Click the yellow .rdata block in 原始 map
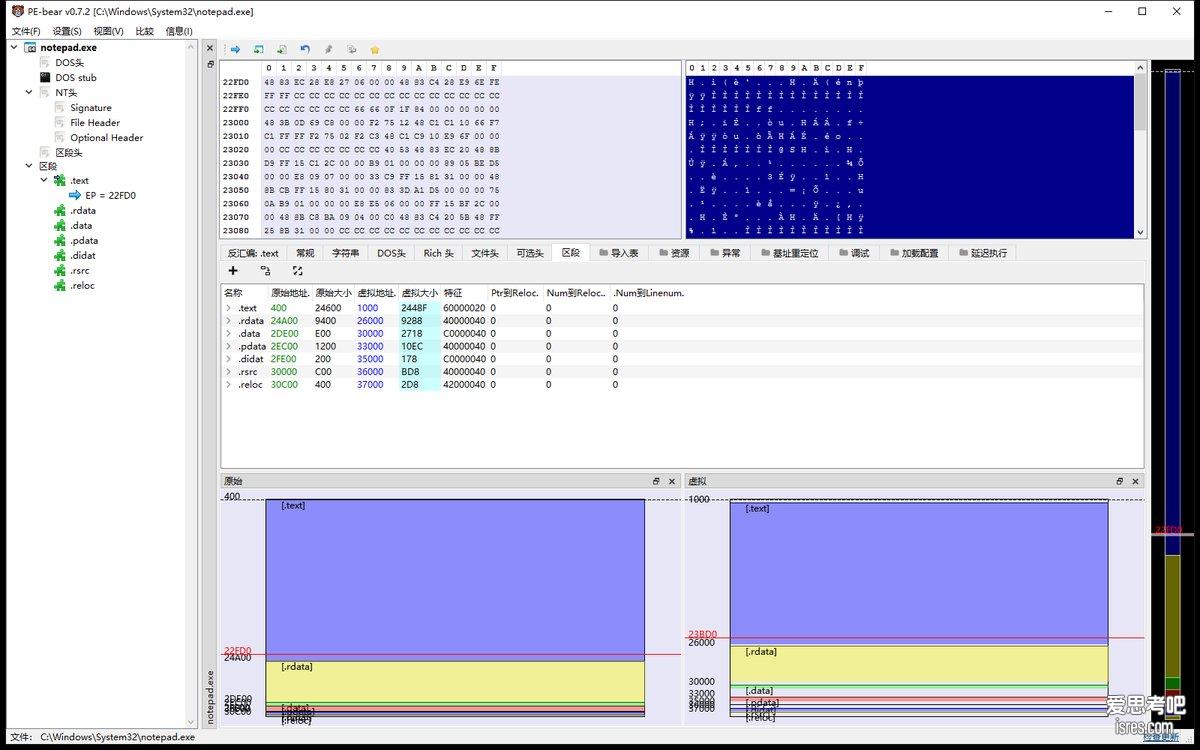The width and height of the screenshot is (1200, 750). (455, 682)
